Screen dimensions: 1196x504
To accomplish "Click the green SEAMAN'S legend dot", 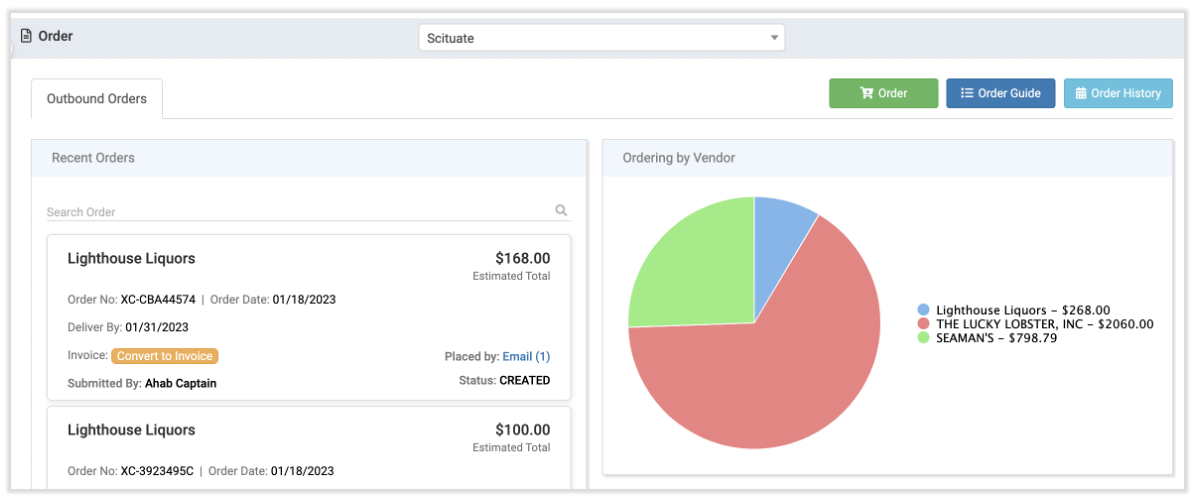I will click(923, 338).
